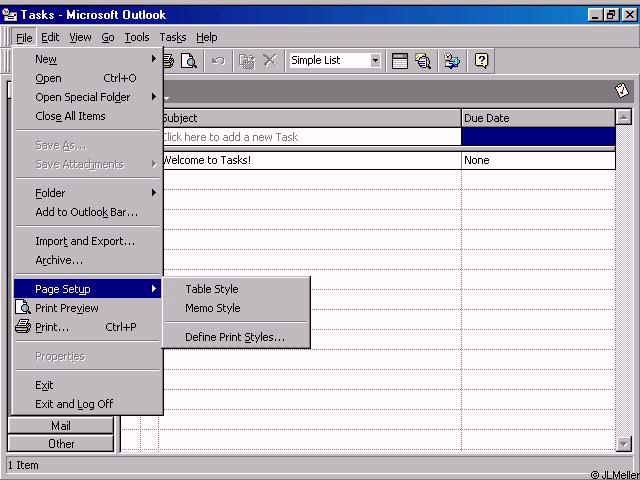Choose Import and Export
The image size is (640, 480).
coord(87,241)
